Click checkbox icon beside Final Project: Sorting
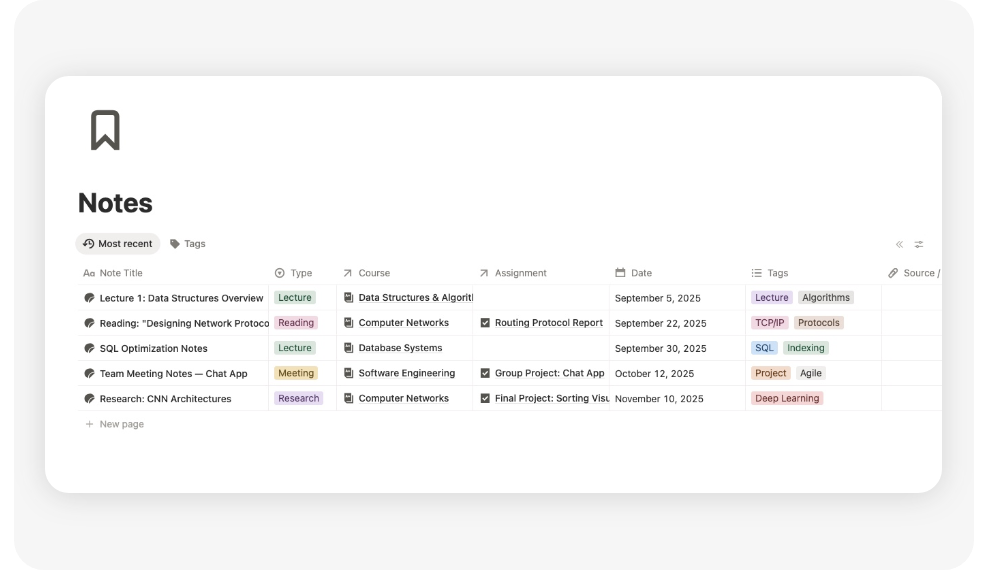 [485, 398]
